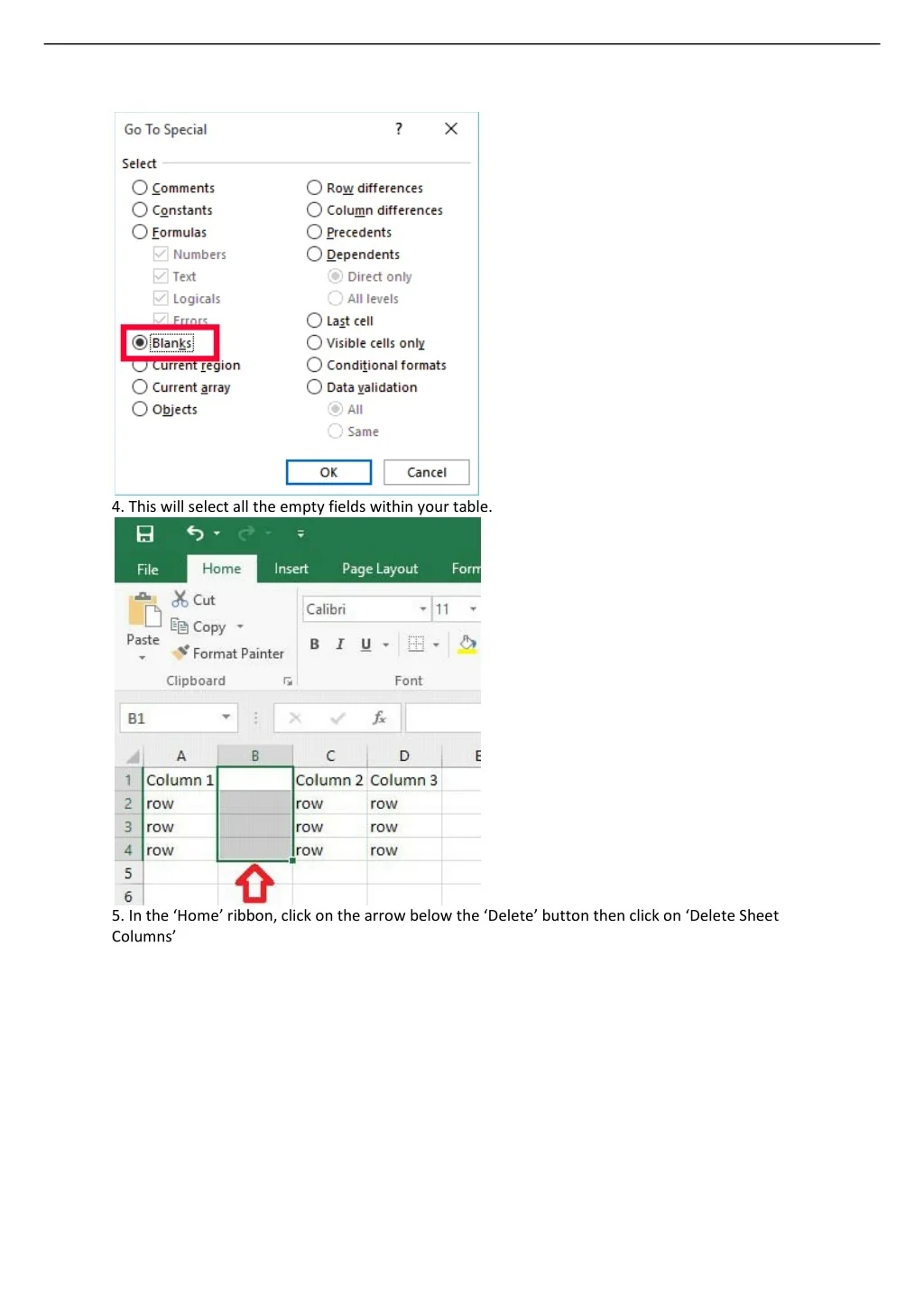Click the Paste clipboard icon
This screenshot has width=924, height=1308.
143,611
